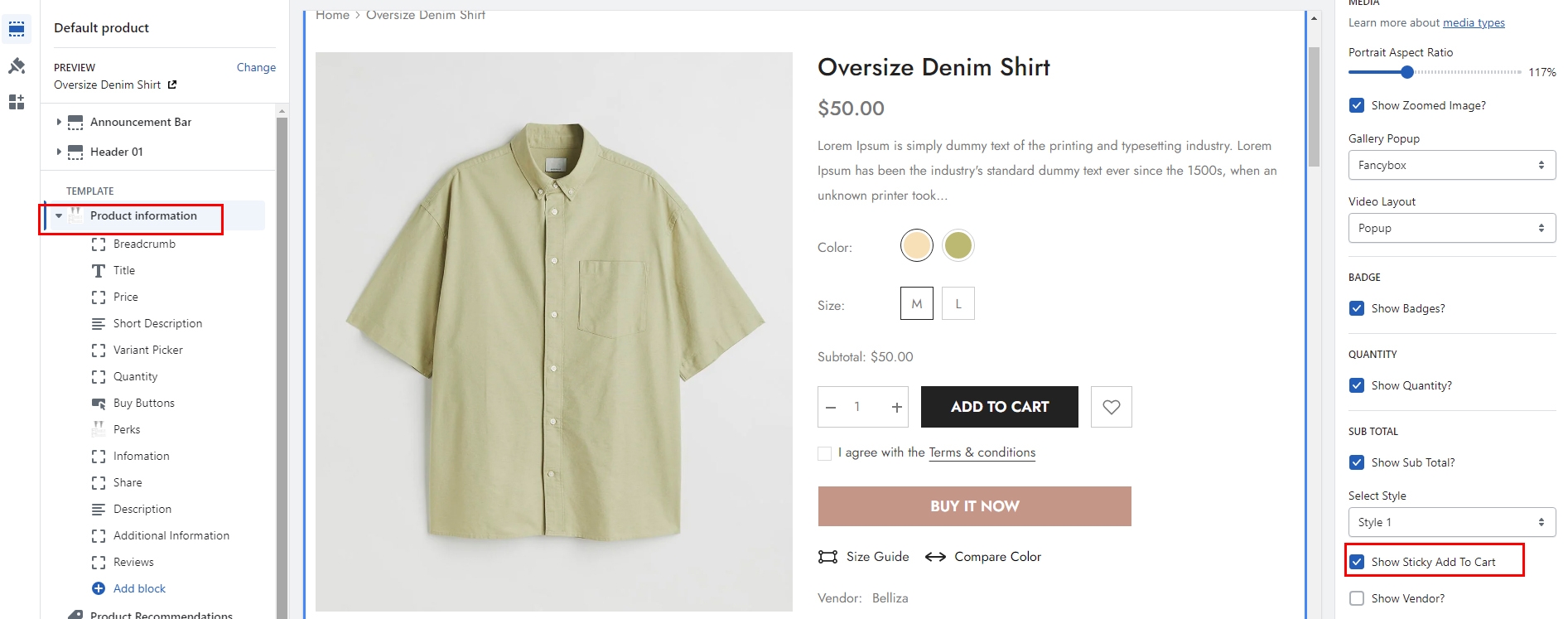Click the Portrait Aspect Ratio slider handle
This screenshot has height=619, width=1568.
[x=1406, y=72]
